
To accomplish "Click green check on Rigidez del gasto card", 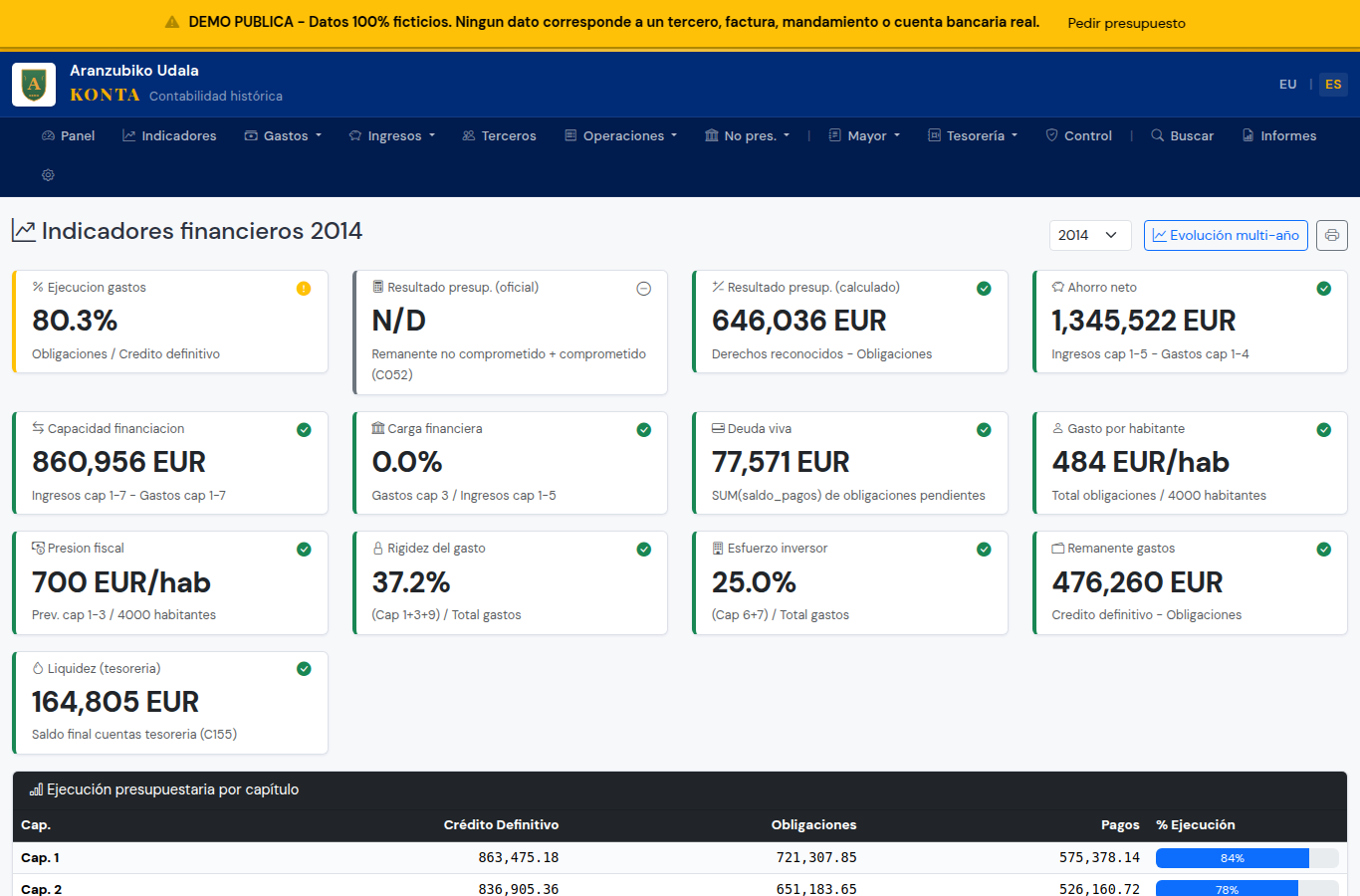I will [x=644, y=550].
